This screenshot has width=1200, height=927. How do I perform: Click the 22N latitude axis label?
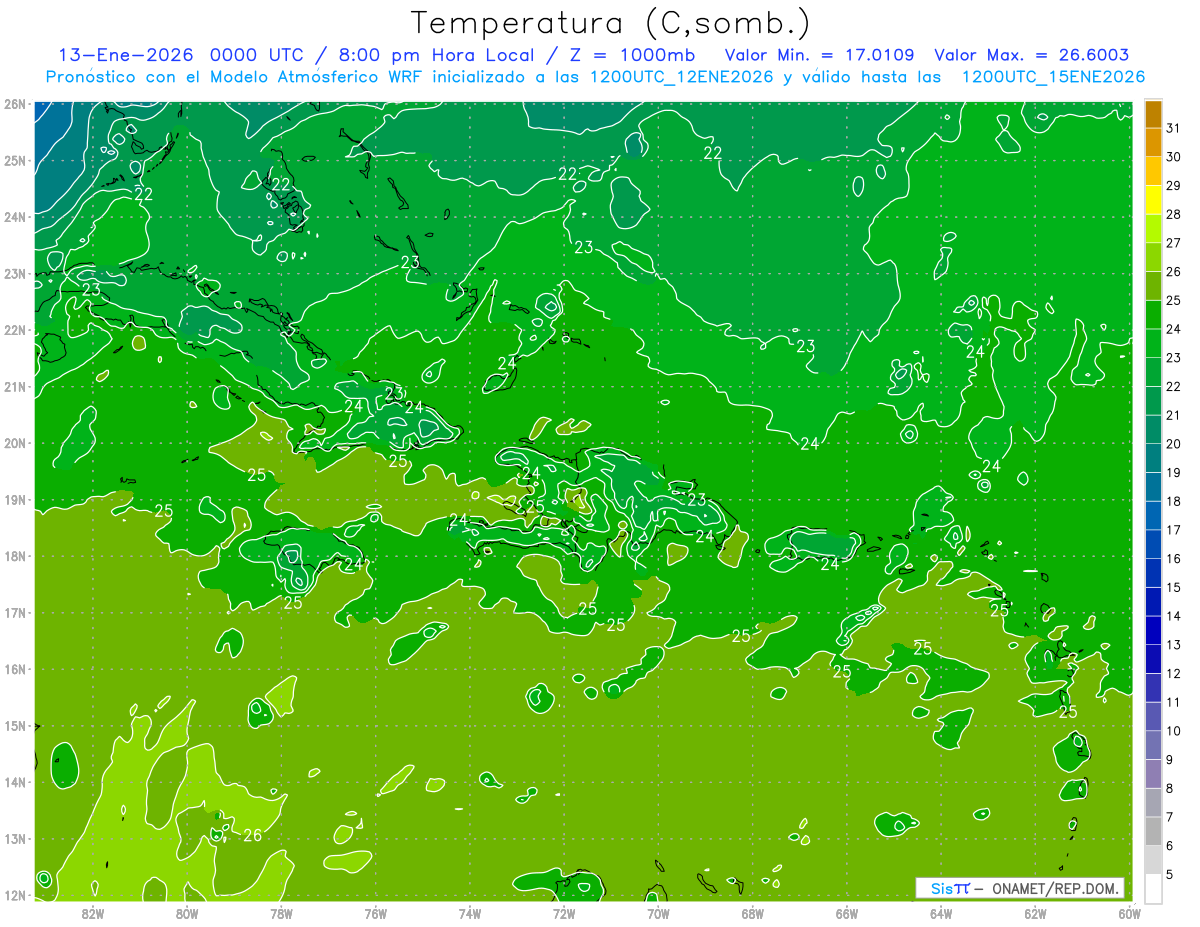tap(14, 330)
